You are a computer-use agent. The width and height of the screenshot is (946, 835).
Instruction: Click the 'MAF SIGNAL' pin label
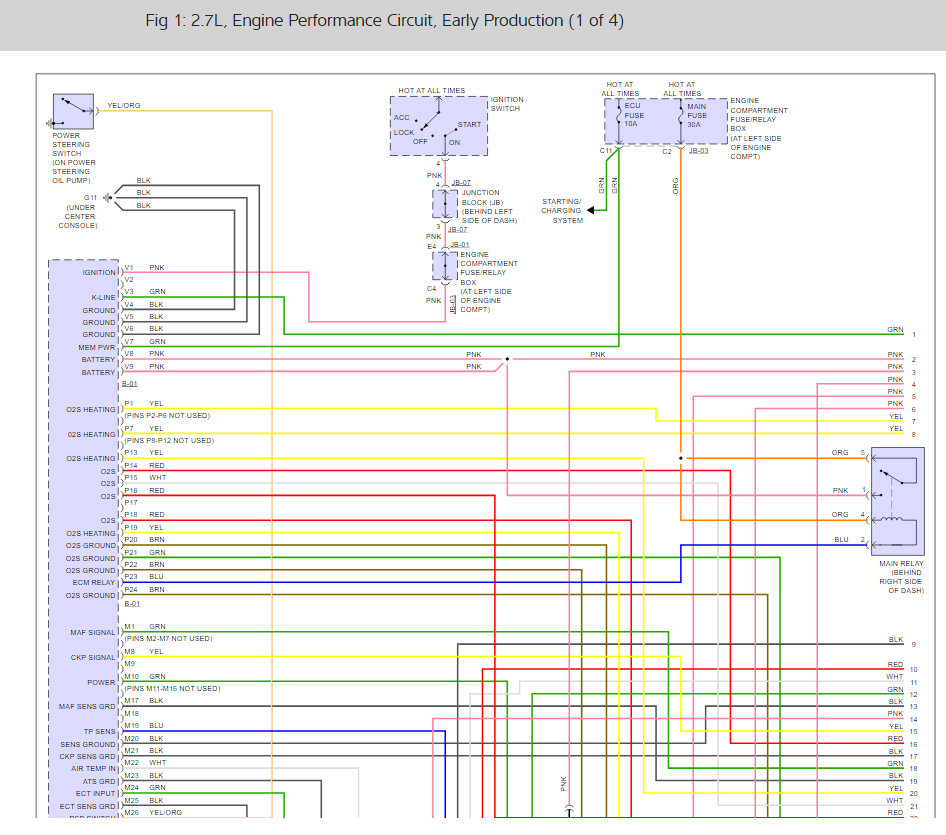point(92,632)
